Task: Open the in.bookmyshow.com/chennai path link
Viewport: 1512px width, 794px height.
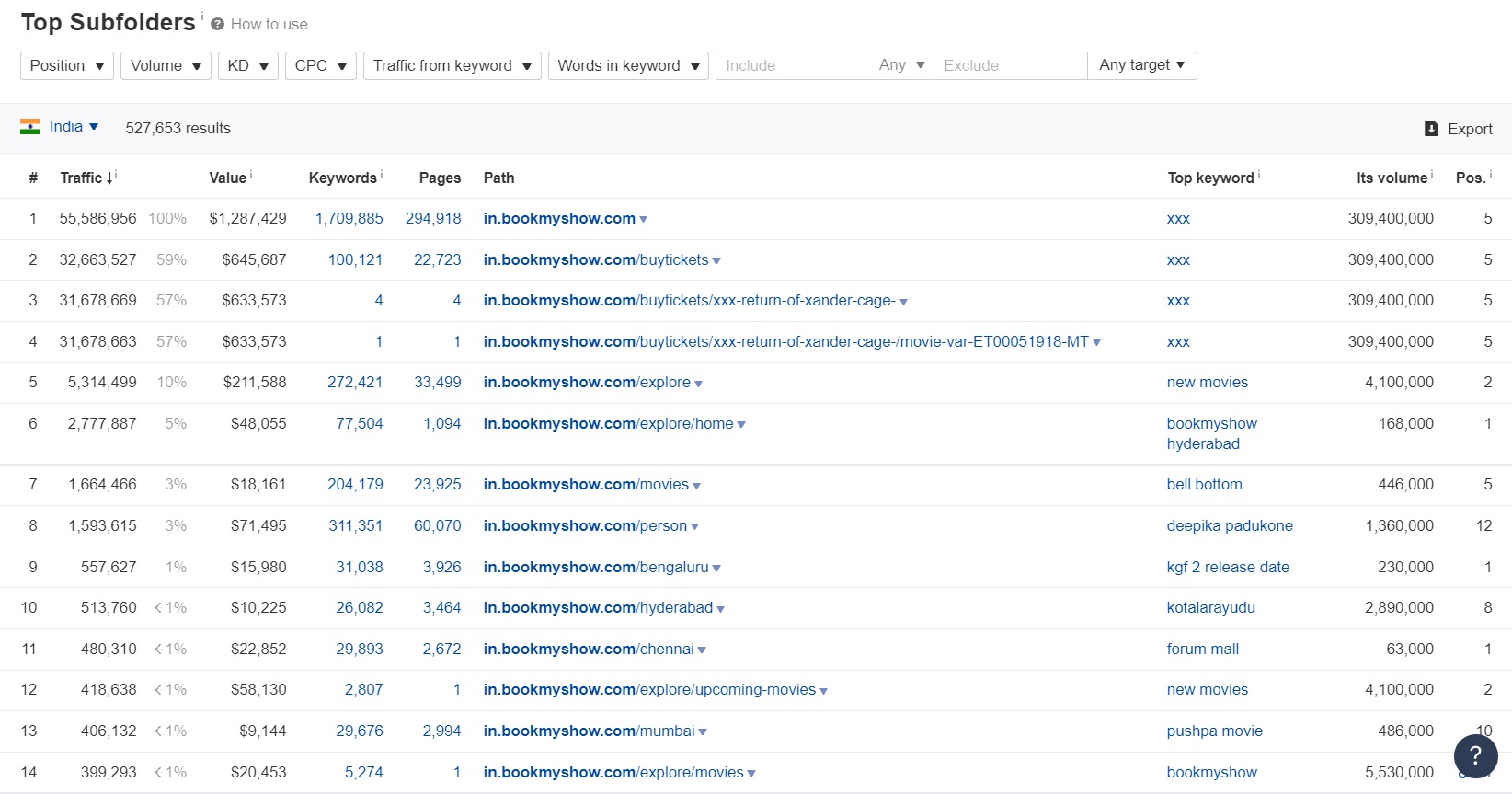Action: pyautogui.click(x=589, y=649)
